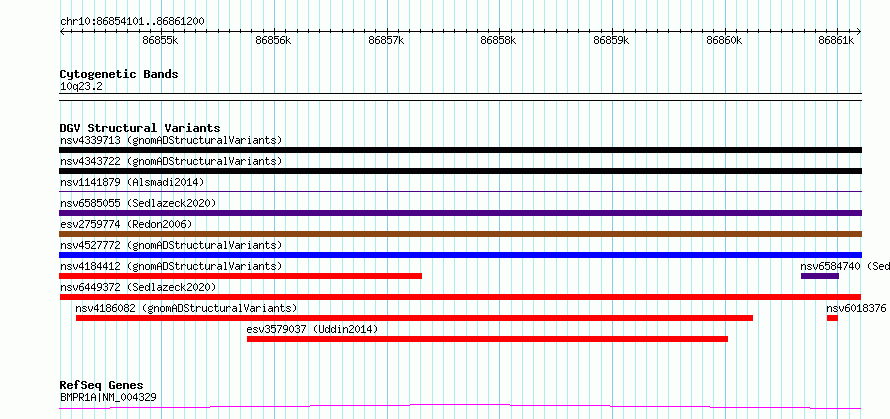Click the 86859k ruler tick label

(612, 40)
